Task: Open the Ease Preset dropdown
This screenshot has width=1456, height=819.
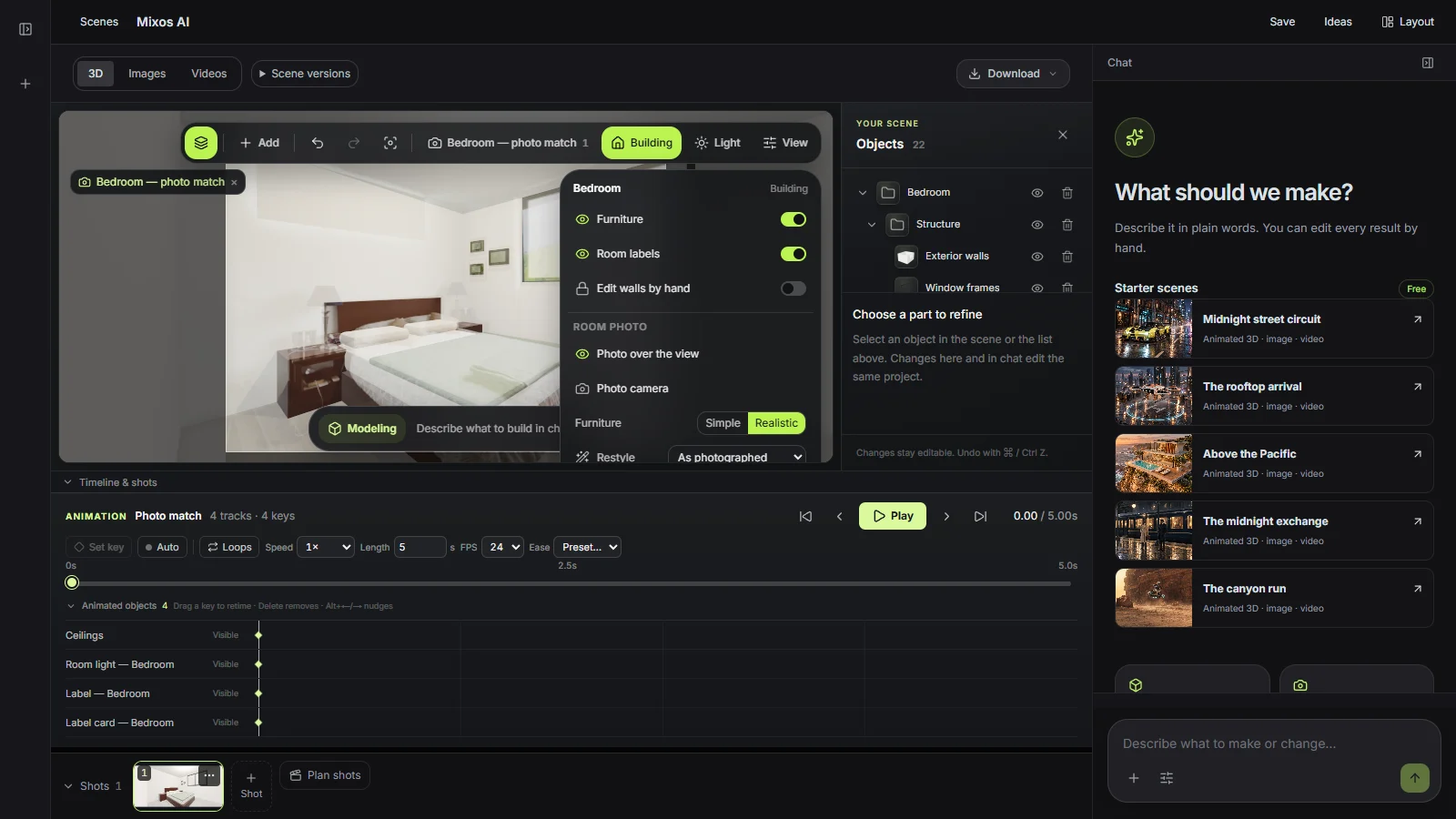Action: coord(587,547)
